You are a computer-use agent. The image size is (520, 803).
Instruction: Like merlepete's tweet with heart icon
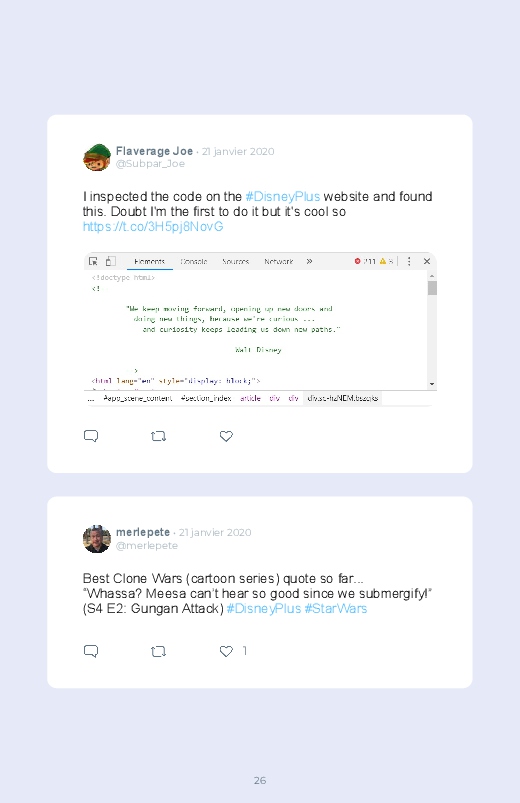coord(226,651)
